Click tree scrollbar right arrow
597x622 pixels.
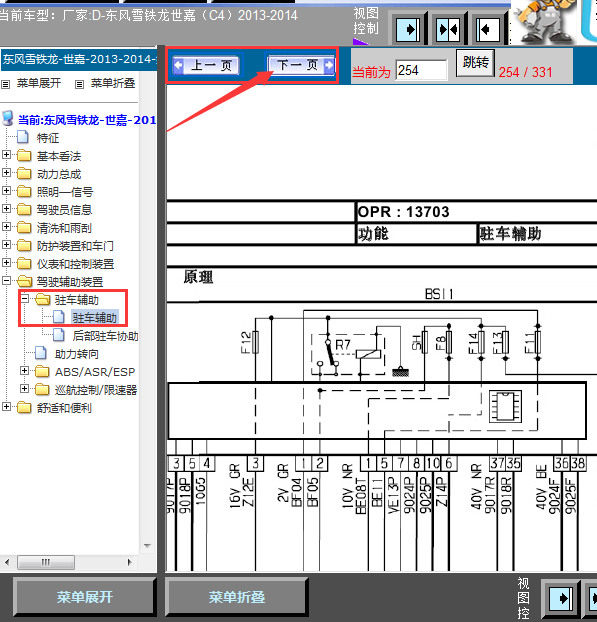tap(129, 562)
